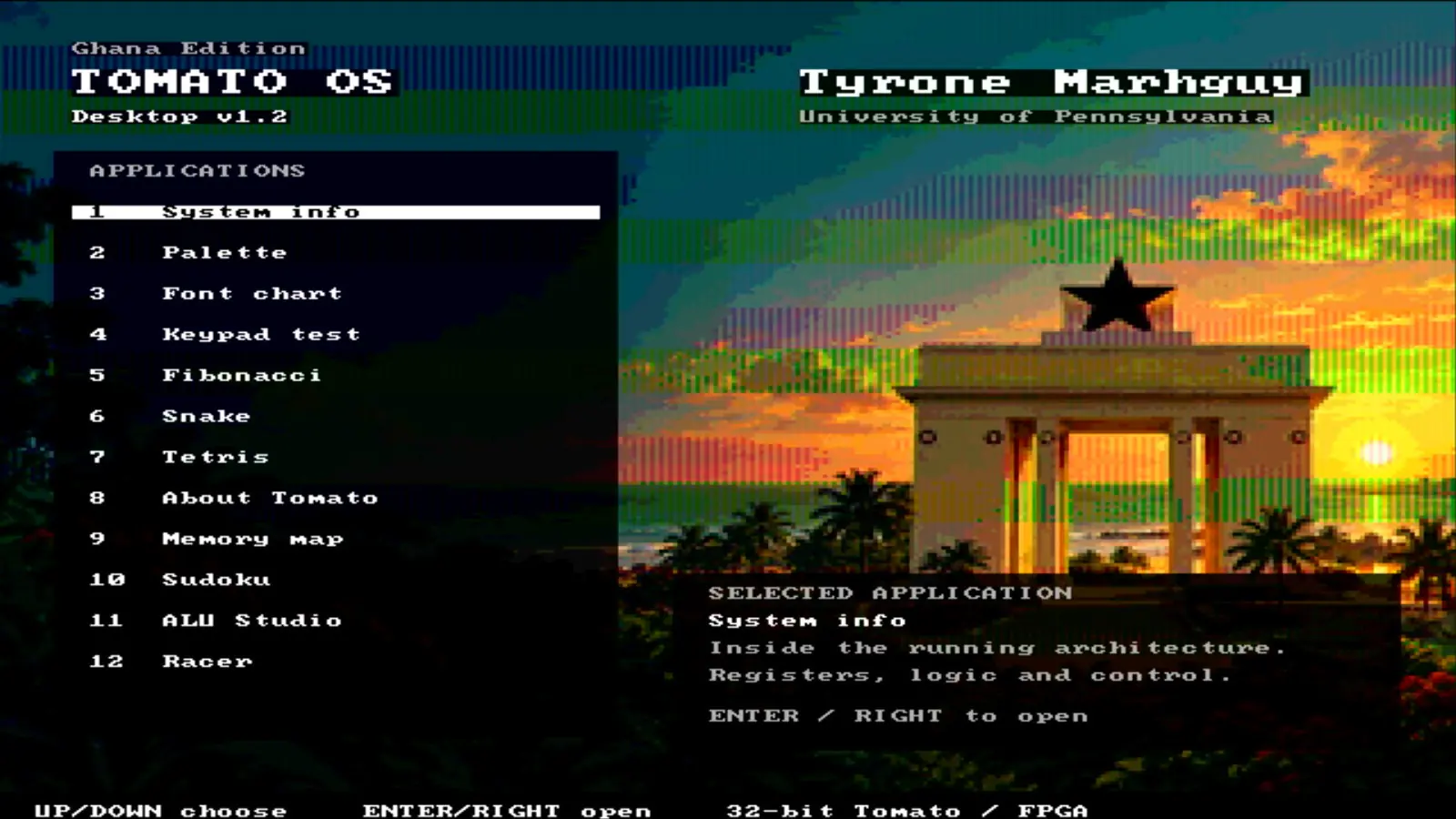The height and width of the screenshot is (819, 1456).
Task: Click System info title in details panel
Action: pos(808,621)
